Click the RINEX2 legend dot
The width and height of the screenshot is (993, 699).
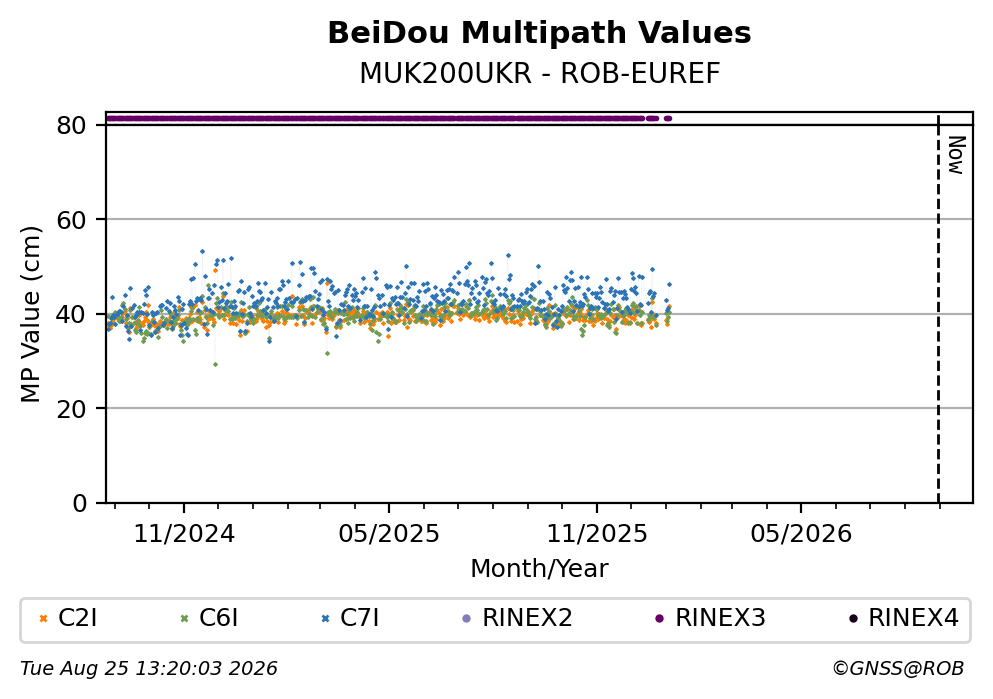[467, 619]
